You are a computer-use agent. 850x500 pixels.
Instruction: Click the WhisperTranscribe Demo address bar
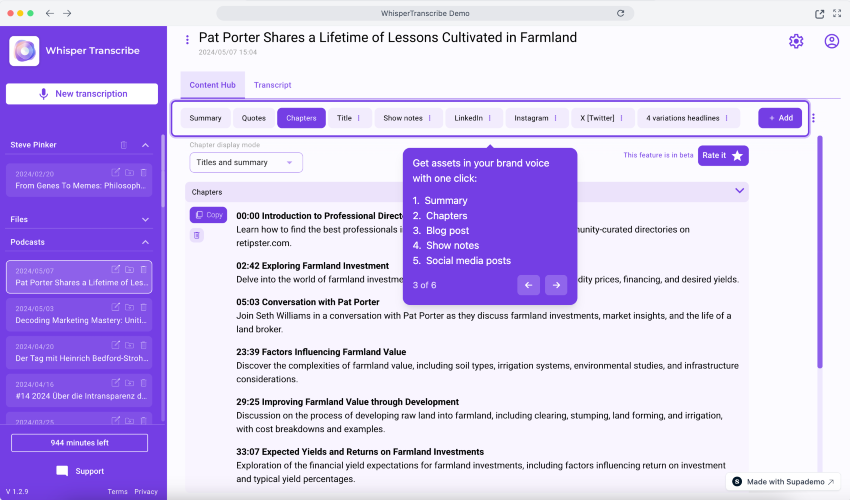(x=425, y=13)
